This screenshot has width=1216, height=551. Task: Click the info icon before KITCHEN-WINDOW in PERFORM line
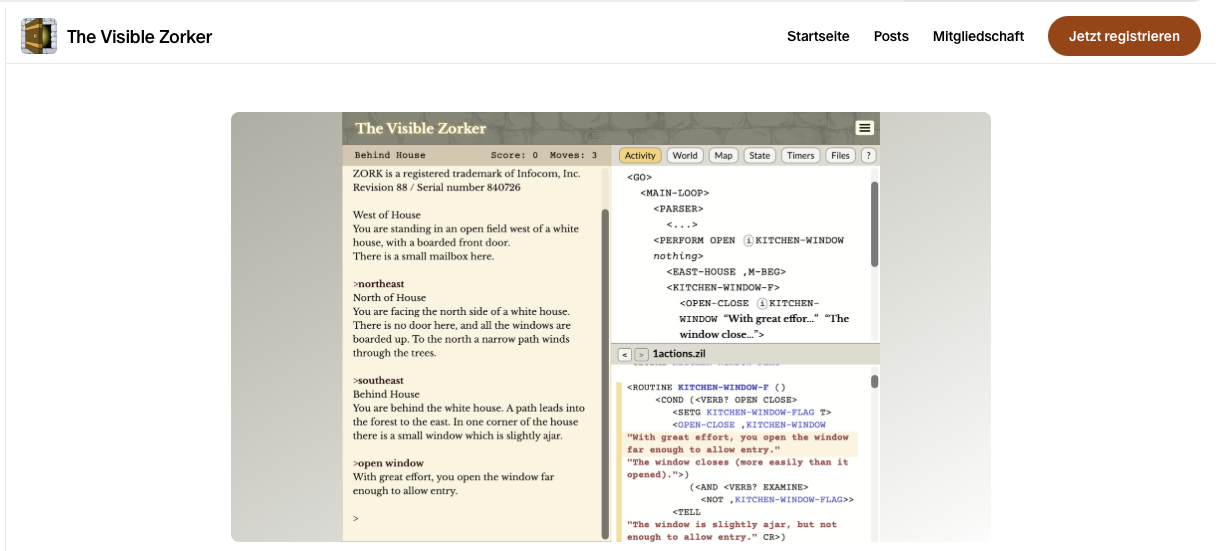[x=747, y=241]
